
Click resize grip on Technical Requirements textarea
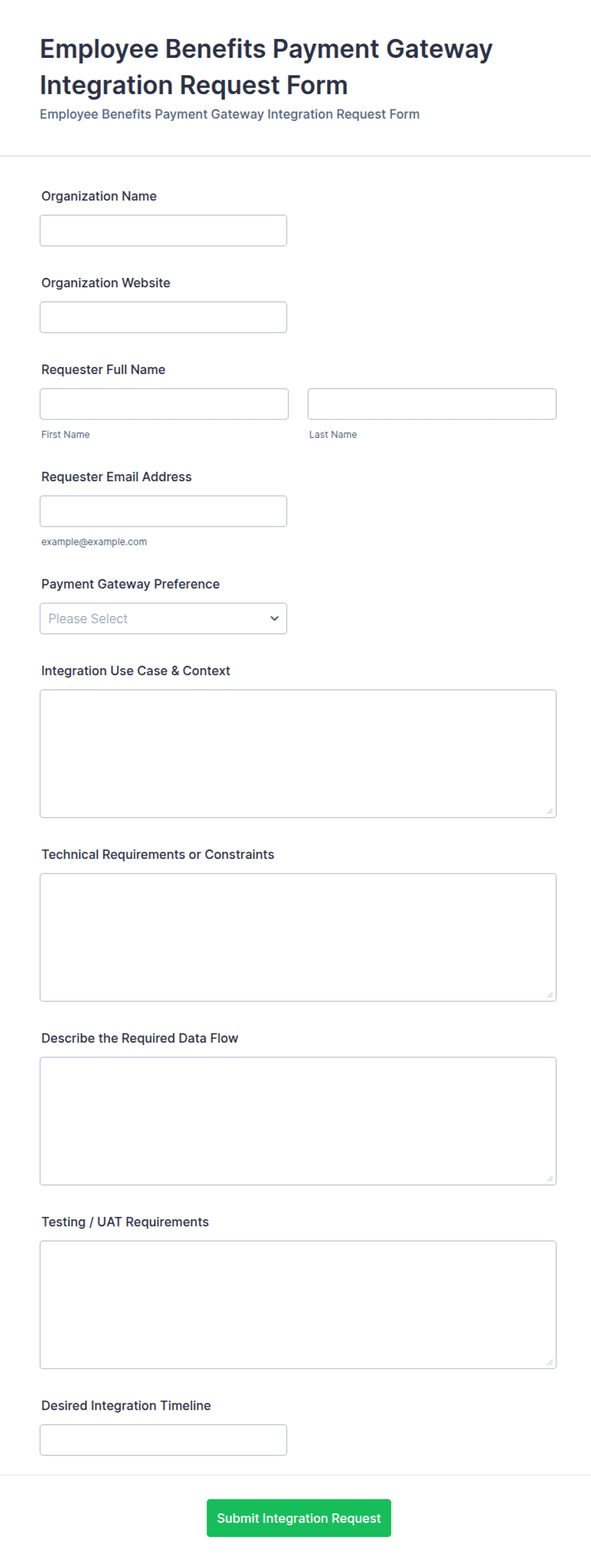click(x=550, y=994)
